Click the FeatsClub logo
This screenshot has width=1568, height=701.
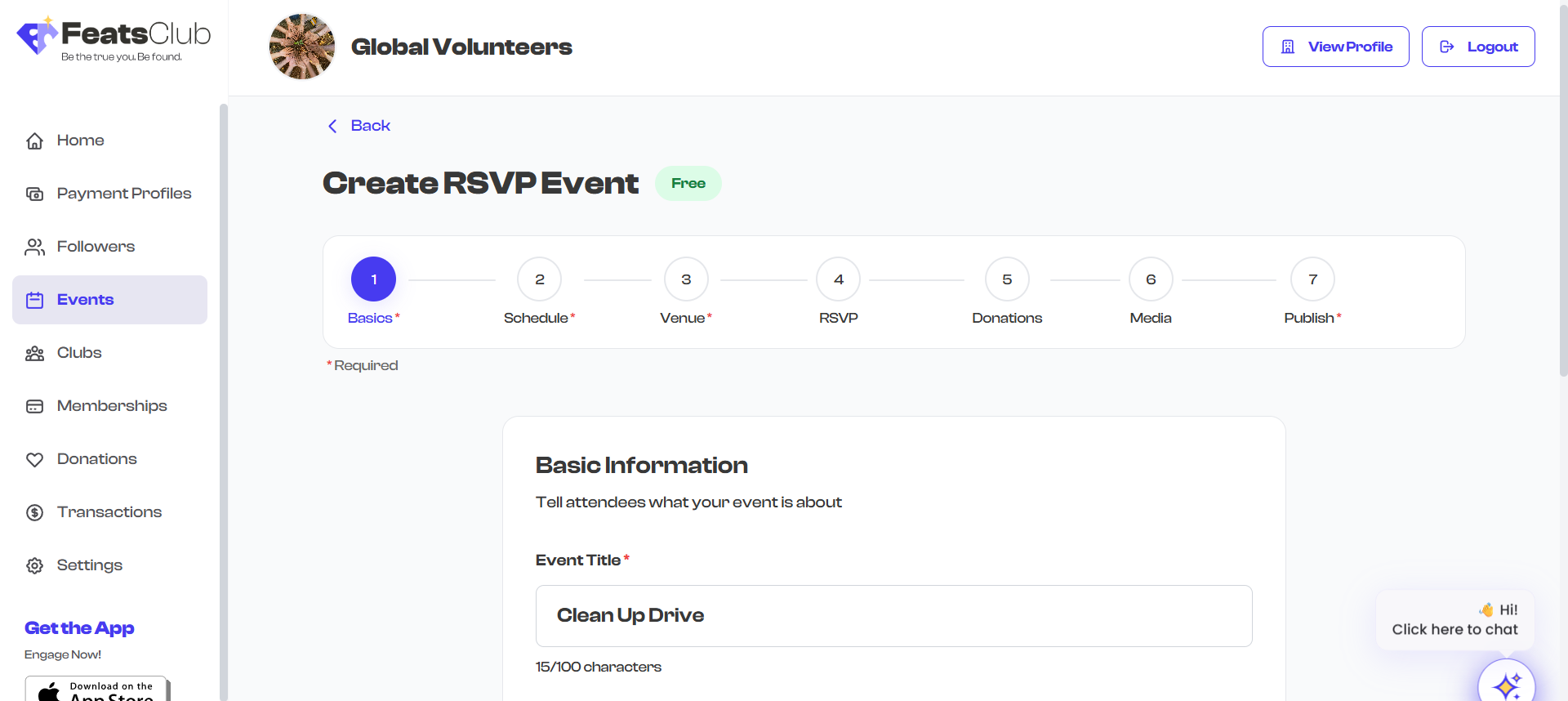coord(114,38)
